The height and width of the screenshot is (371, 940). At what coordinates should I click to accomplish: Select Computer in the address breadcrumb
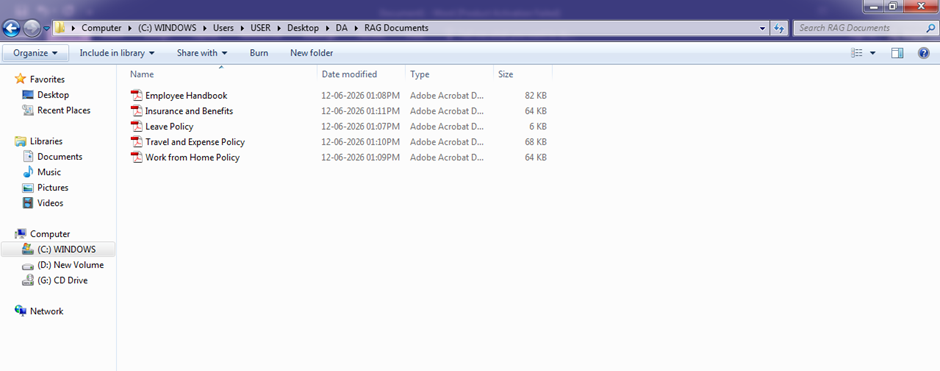[101, 28]
